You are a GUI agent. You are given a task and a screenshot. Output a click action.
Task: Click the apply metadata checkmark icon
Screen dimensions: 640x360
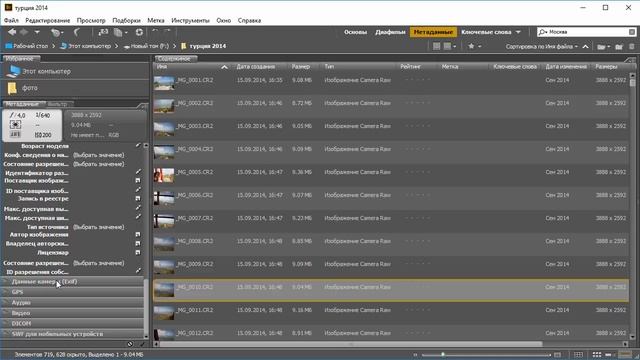point(142,344)
